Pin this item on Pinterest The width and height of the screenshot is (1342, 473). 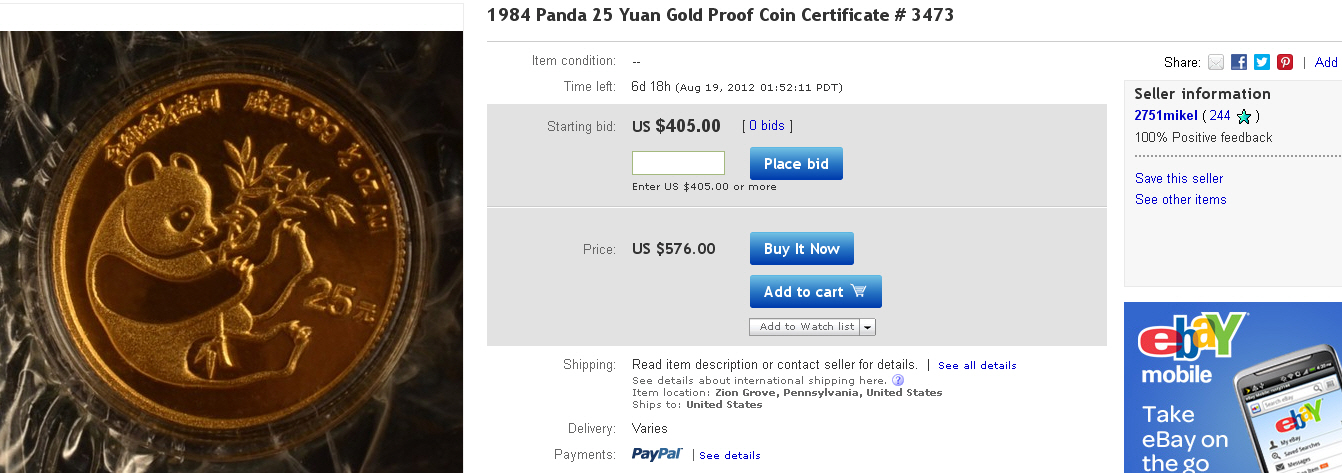coord(1285,62)
